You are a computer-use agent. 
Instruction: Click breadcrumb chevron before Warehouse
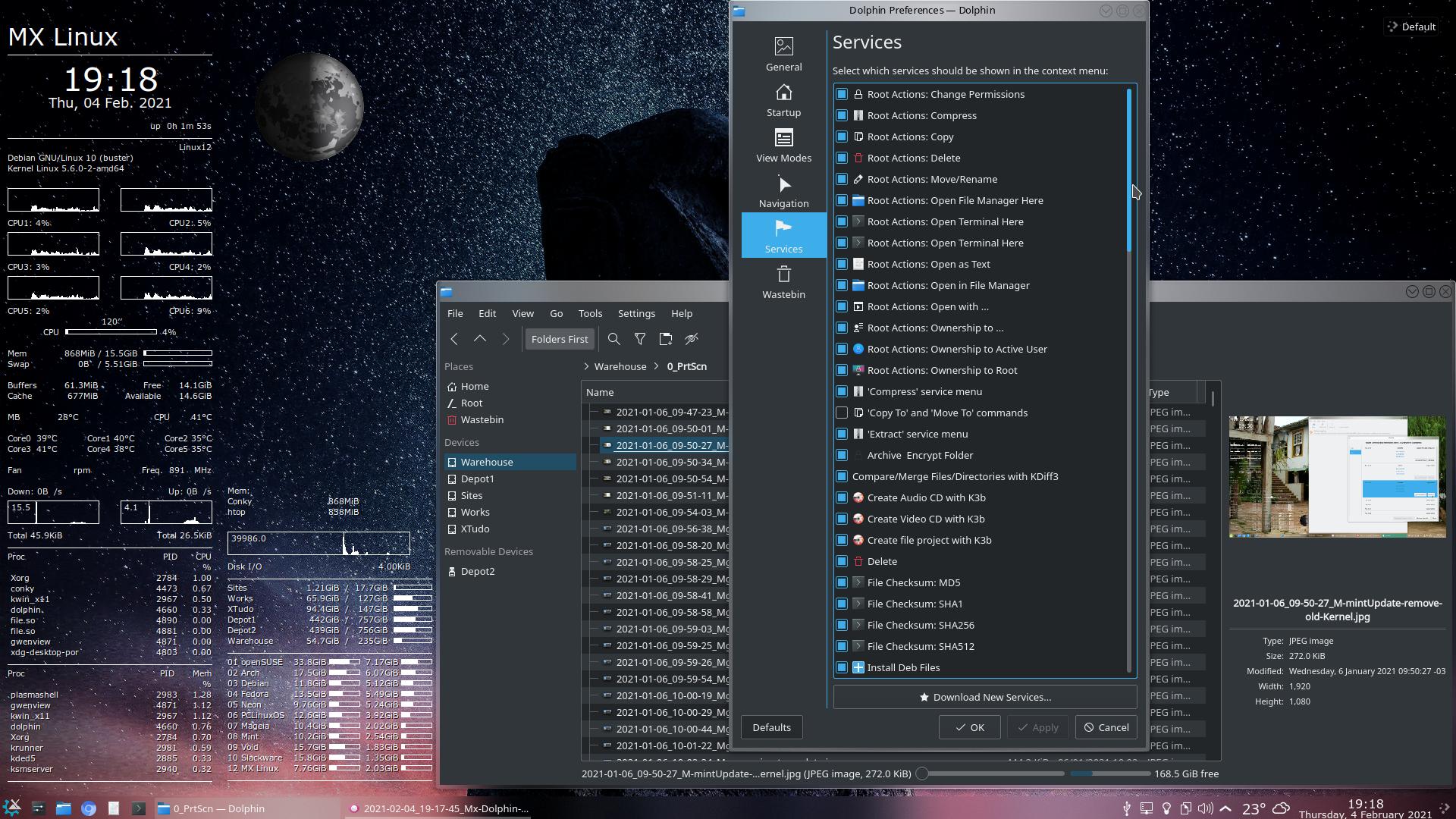586,366
